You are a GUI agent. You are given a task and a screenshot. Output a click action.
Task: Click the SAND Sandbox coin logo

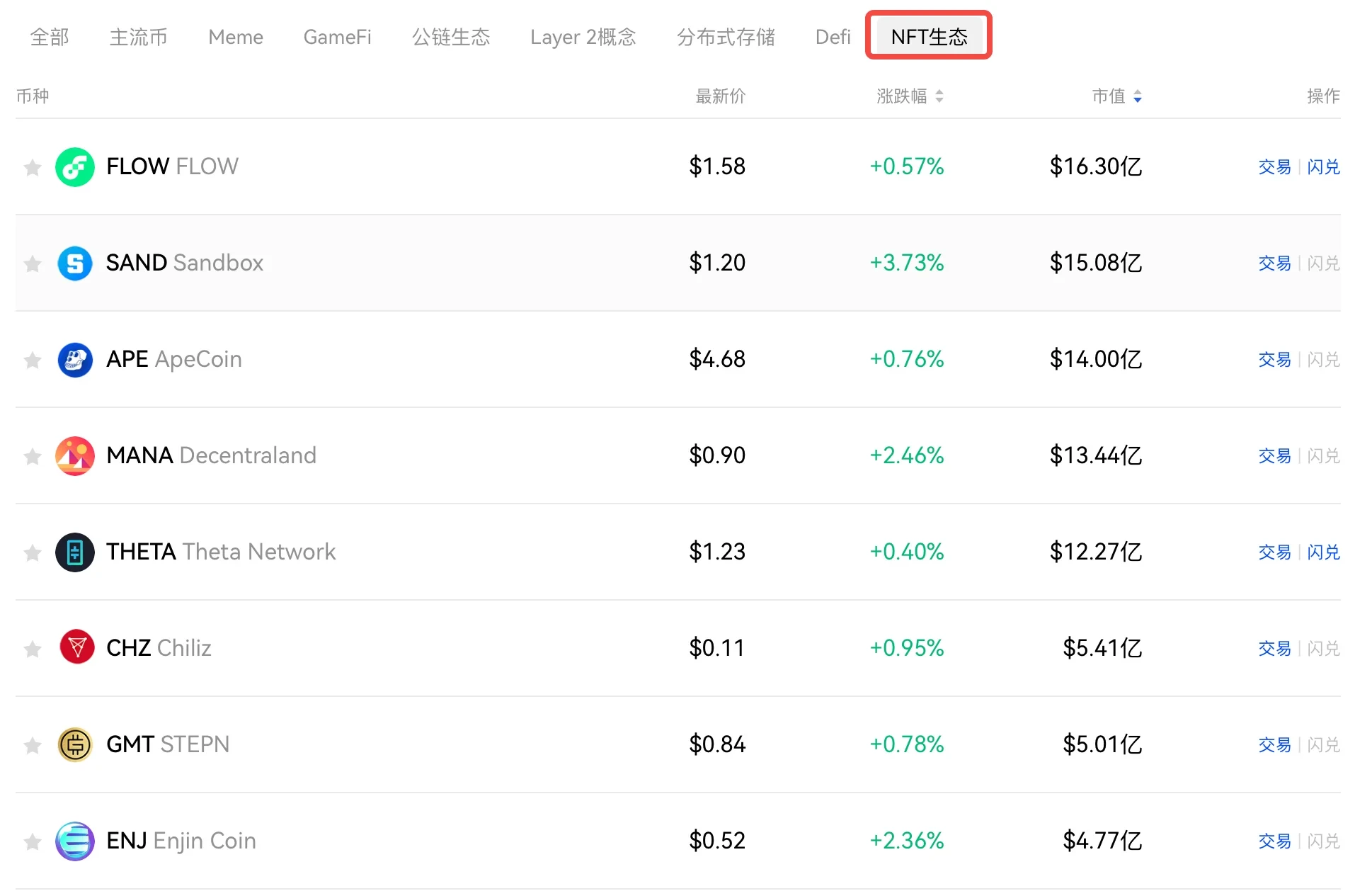[75, 263]
